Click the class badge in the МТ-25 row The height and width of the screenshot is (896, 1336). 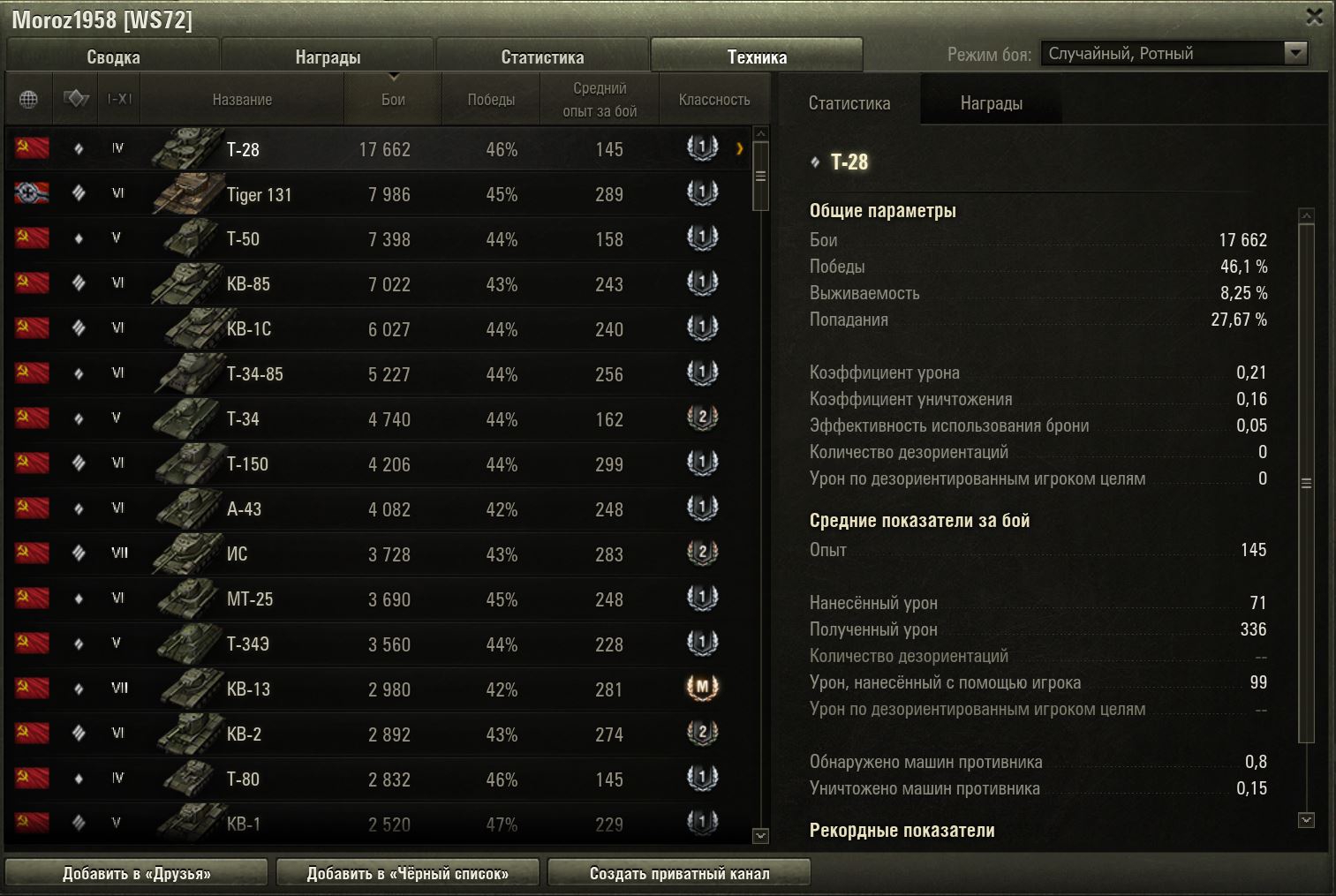click(x=703, y=597)
